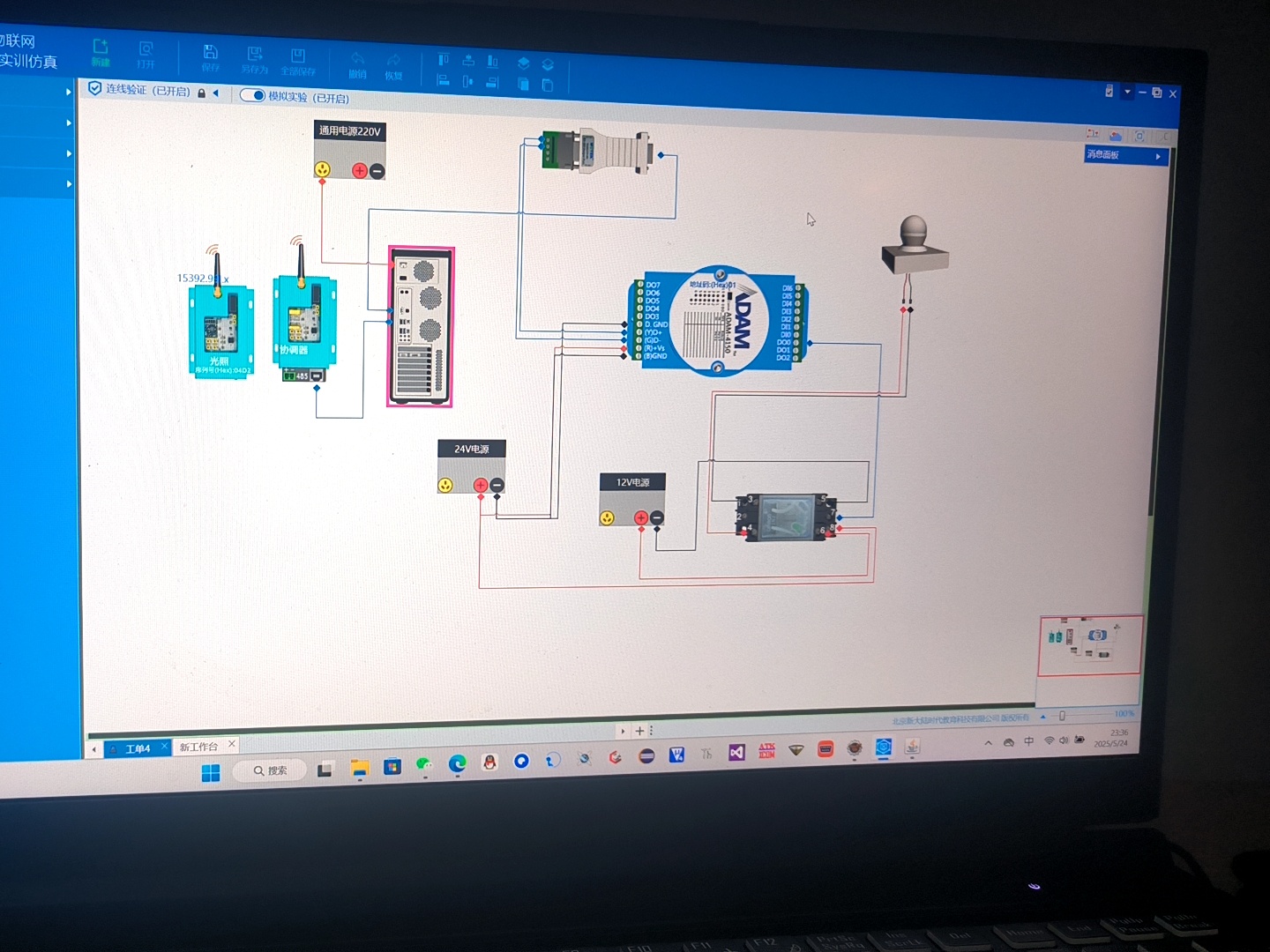Screen dimensions: 1270x952
Task: Collapse arrow next to 连线验证 lock
Action: pyautogui.click(x=216, y=93)
